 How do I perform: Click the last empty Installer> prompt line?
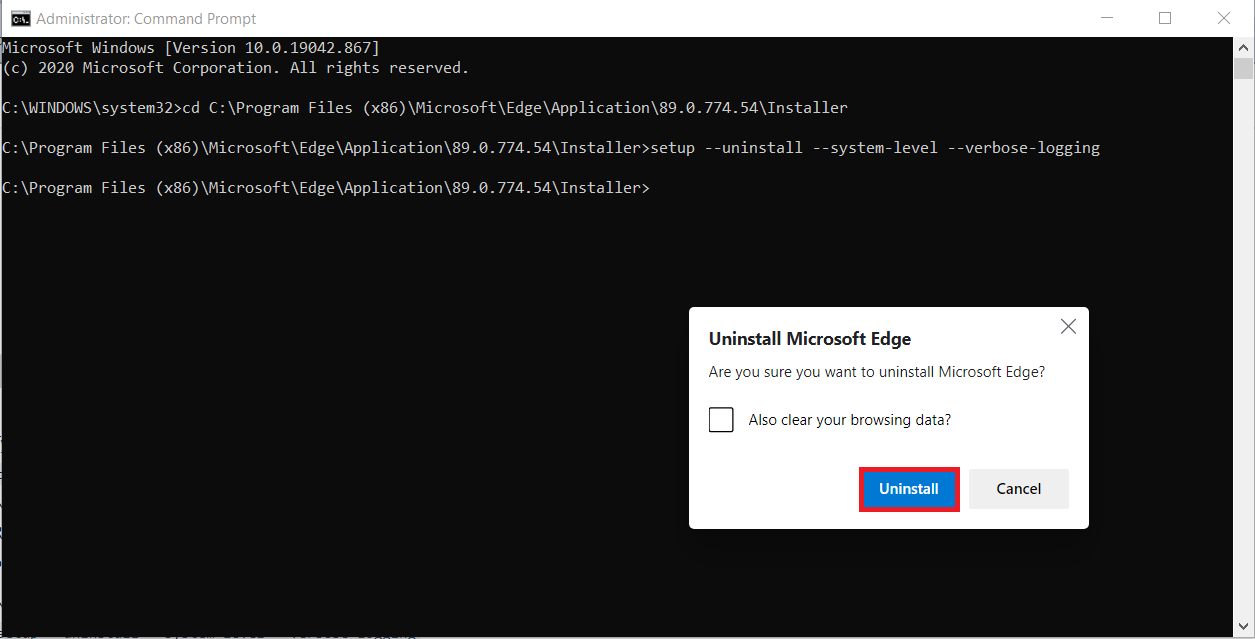pos(326,188)
